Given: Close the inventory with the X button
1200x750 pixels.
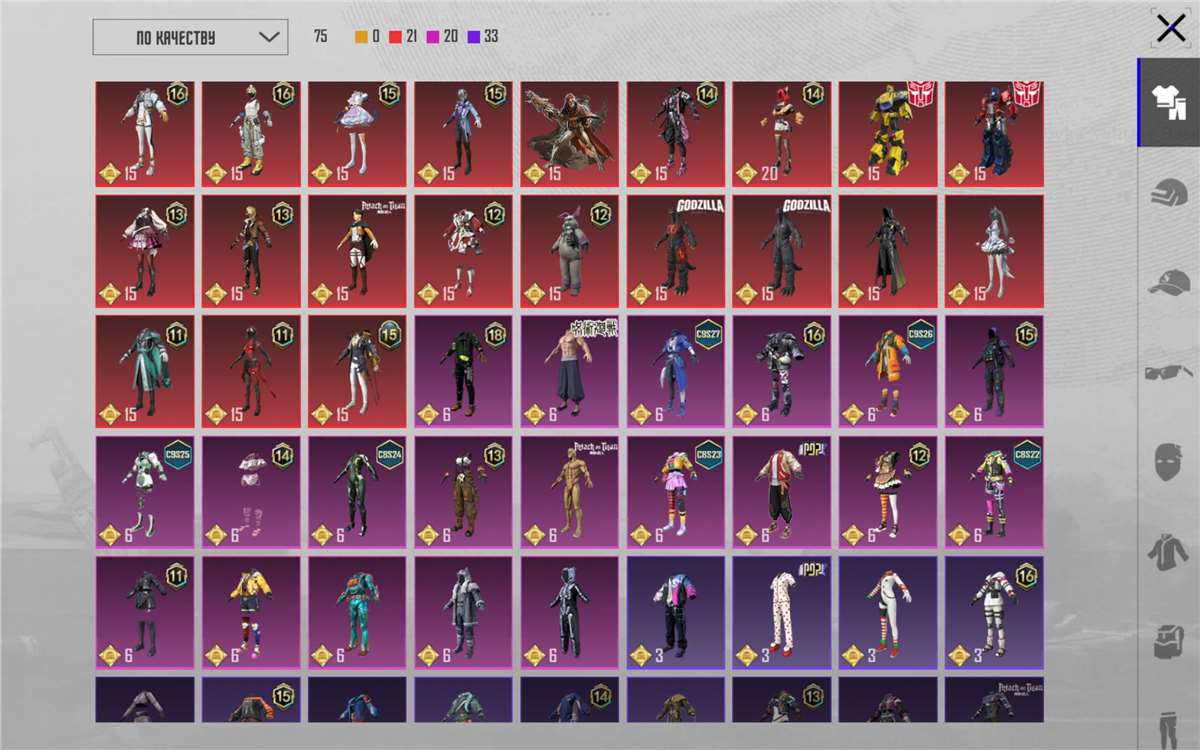Looking at the screenshot, I should click(x=1170, y=28).
